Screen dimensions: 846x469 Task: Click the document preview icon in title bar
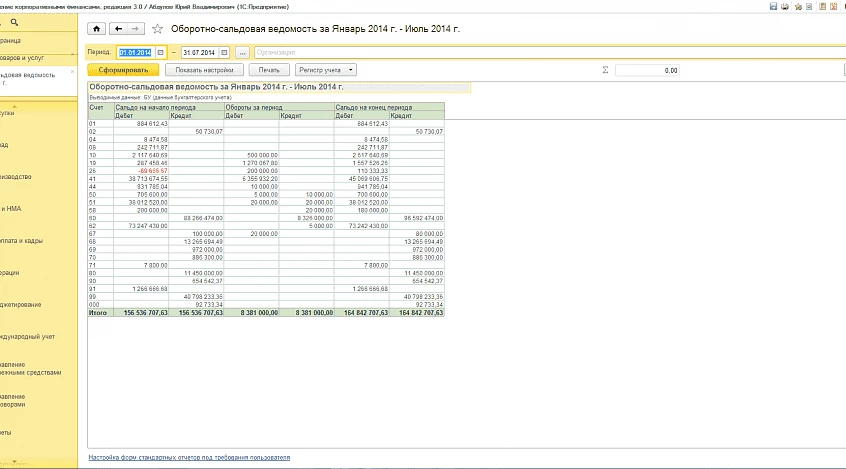809,6
